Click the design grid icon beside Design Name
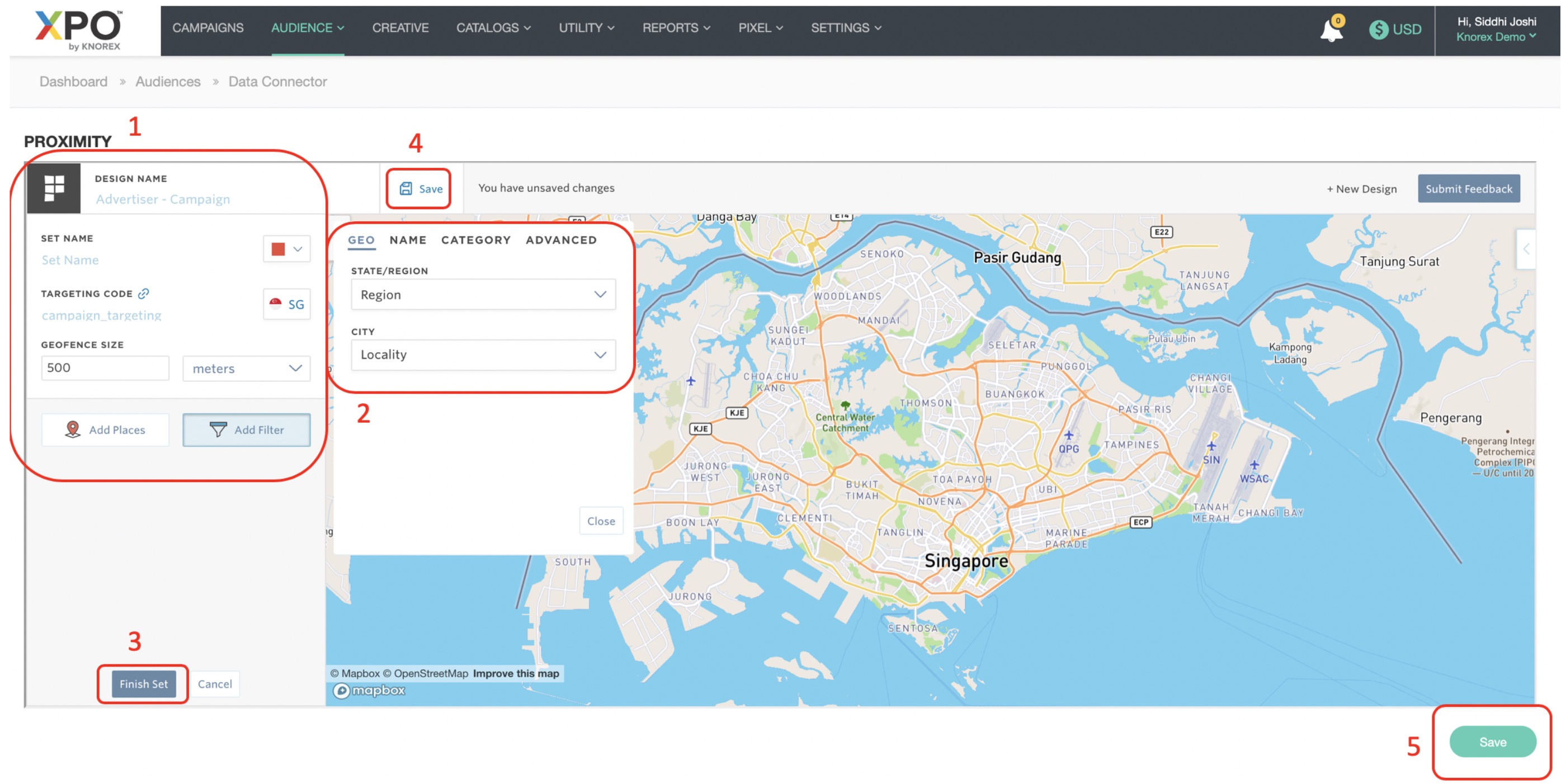This screenshot has width=1566, height=784. click(54, 188)
